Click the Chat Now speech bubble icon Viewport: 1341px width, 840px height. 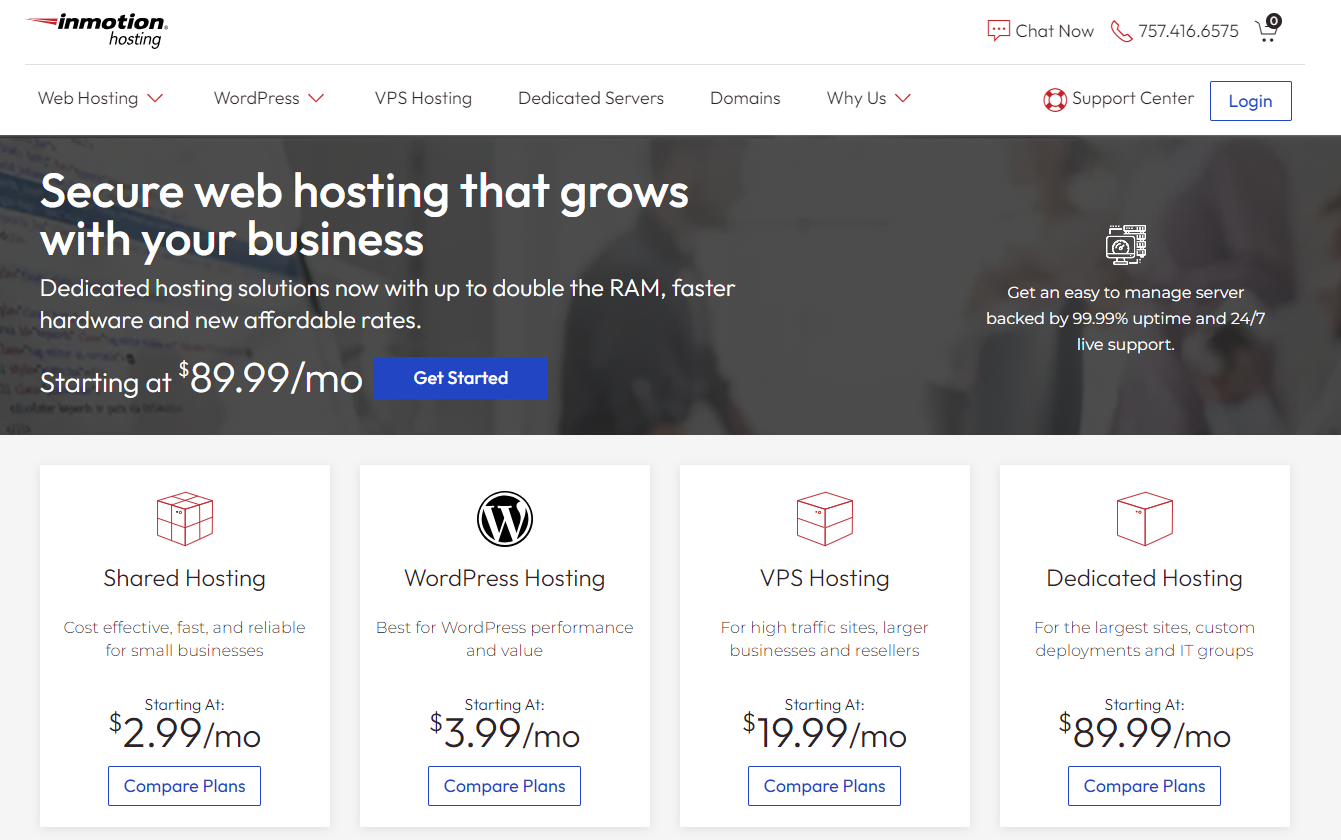(x=998, y=31)
